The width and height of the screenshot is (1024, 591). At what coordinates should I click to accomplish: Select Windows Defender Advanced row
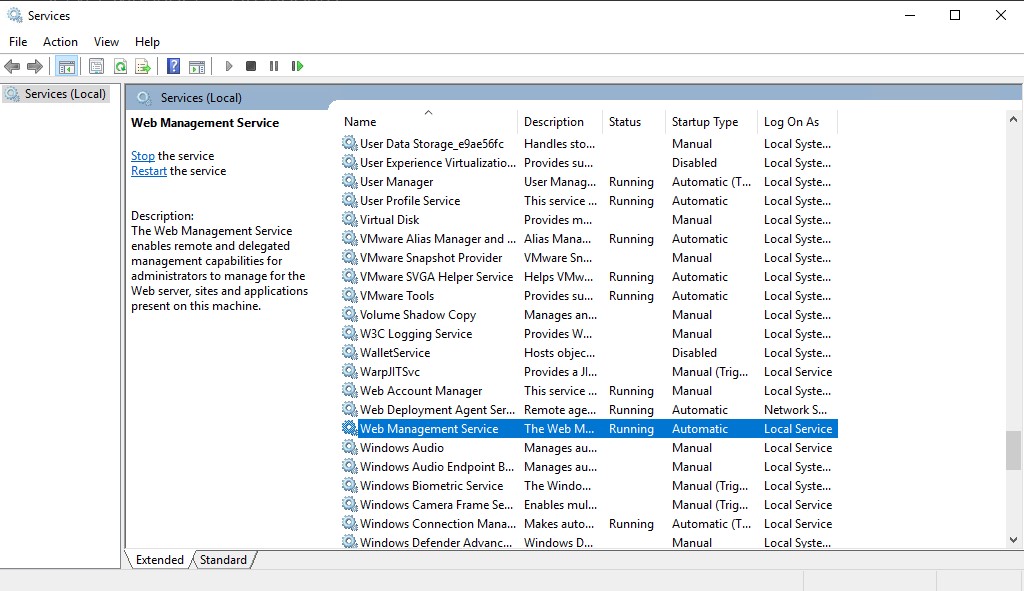589,542
